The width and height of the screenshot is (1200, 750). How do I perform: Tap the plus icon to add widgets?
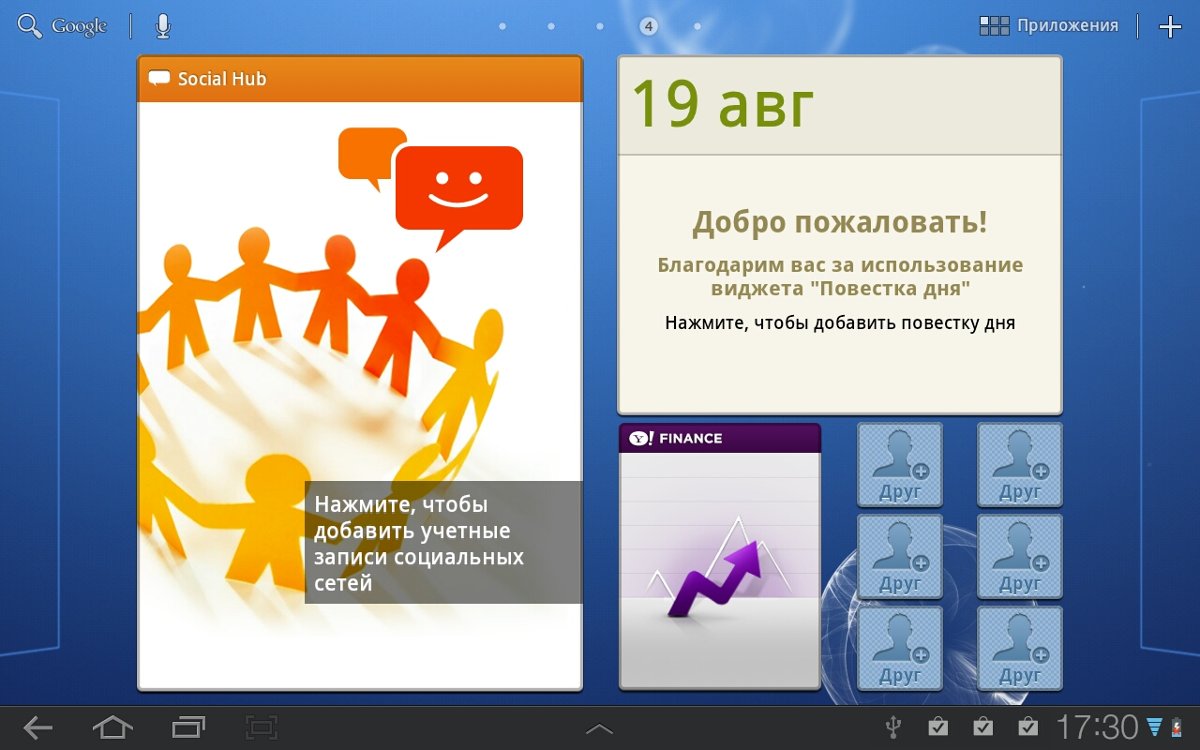[1169, 27]
